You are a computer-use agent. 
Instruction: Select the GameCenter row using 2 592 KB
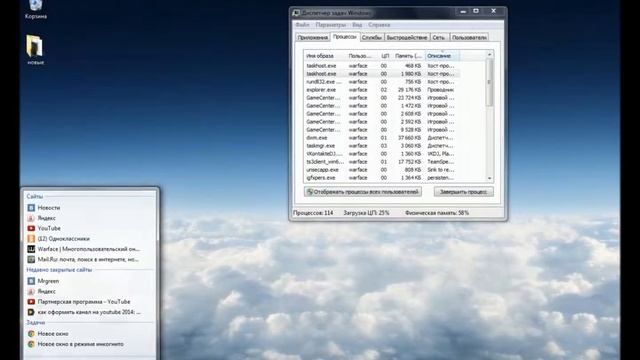(x=382, y=122)
